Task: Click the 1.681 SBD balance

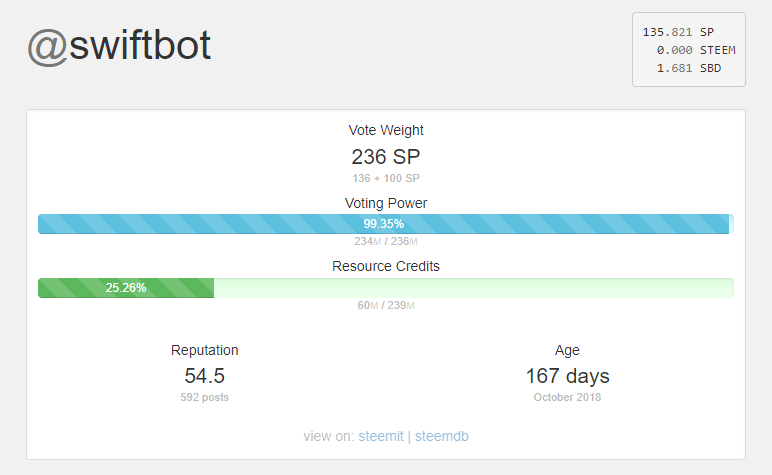Action: pyautogui.click(x=688, y=68)
